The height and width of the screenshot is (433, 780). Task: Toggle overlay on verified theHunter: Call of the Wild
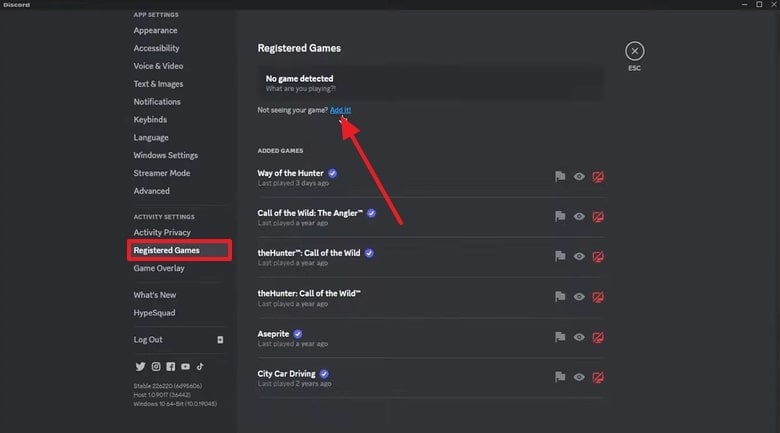(x=598, y=256)
